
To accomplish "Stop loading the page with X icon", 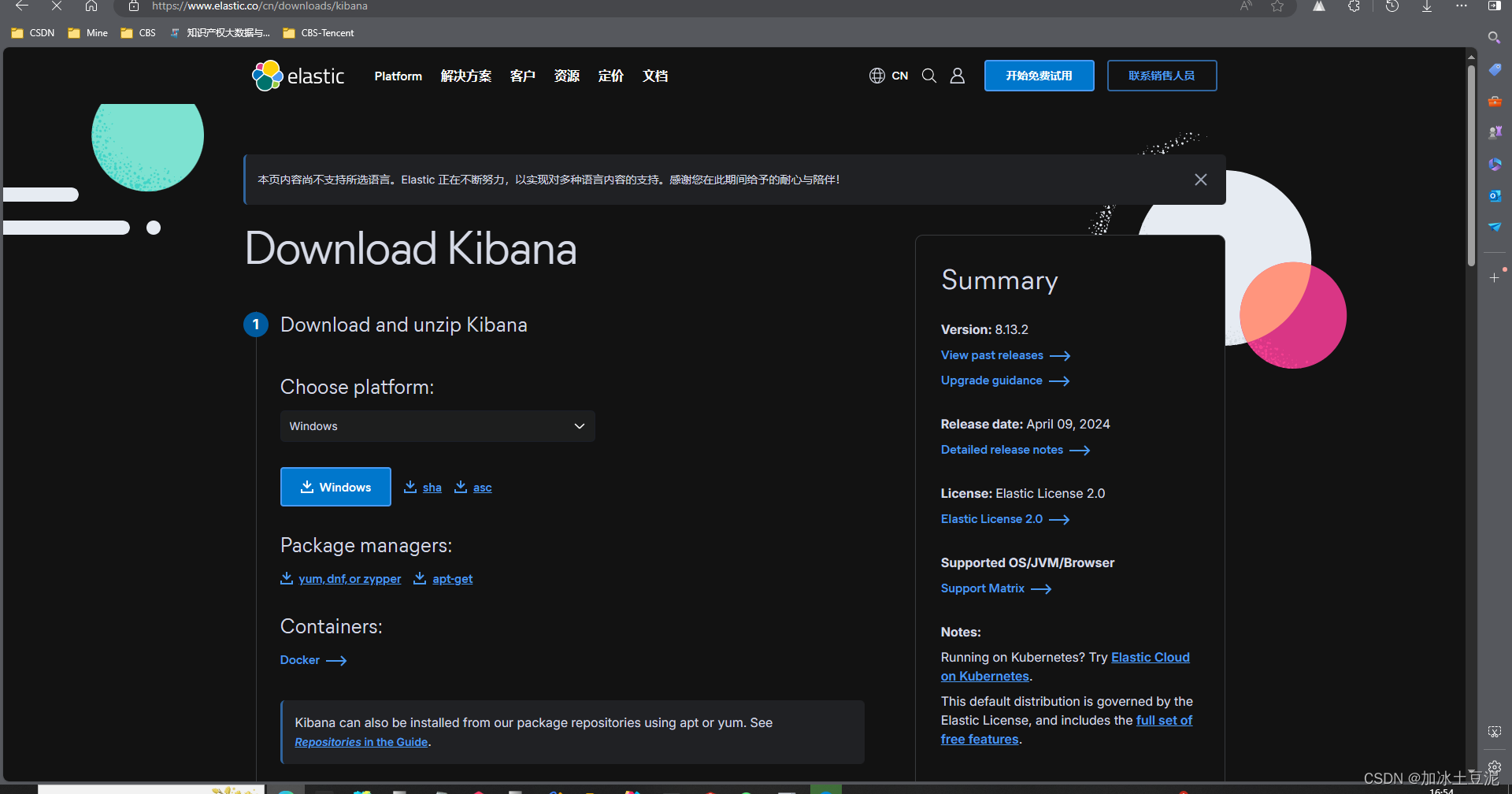I will (x=57, y=6).
